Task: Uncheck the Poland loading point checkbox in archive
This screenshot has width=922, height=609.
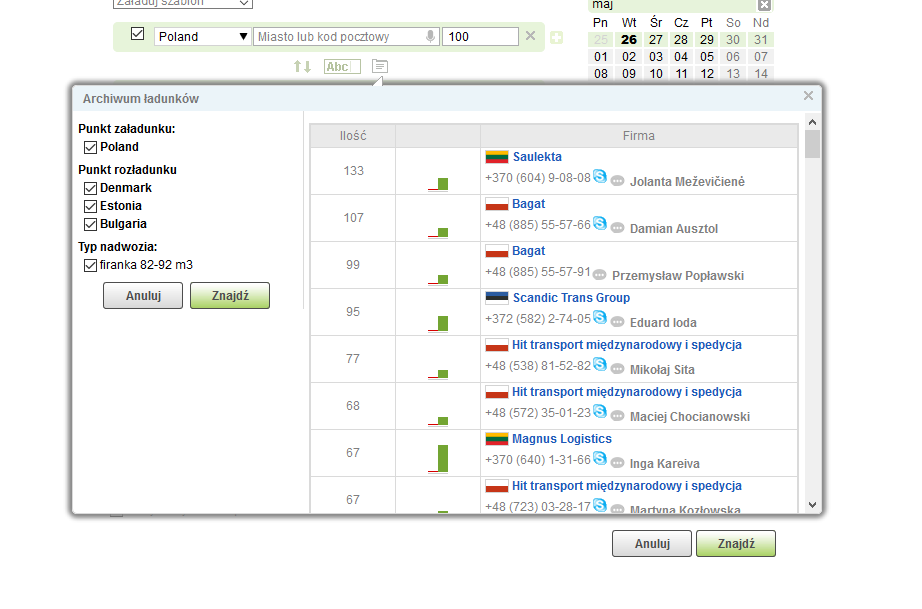Action: 90,147
